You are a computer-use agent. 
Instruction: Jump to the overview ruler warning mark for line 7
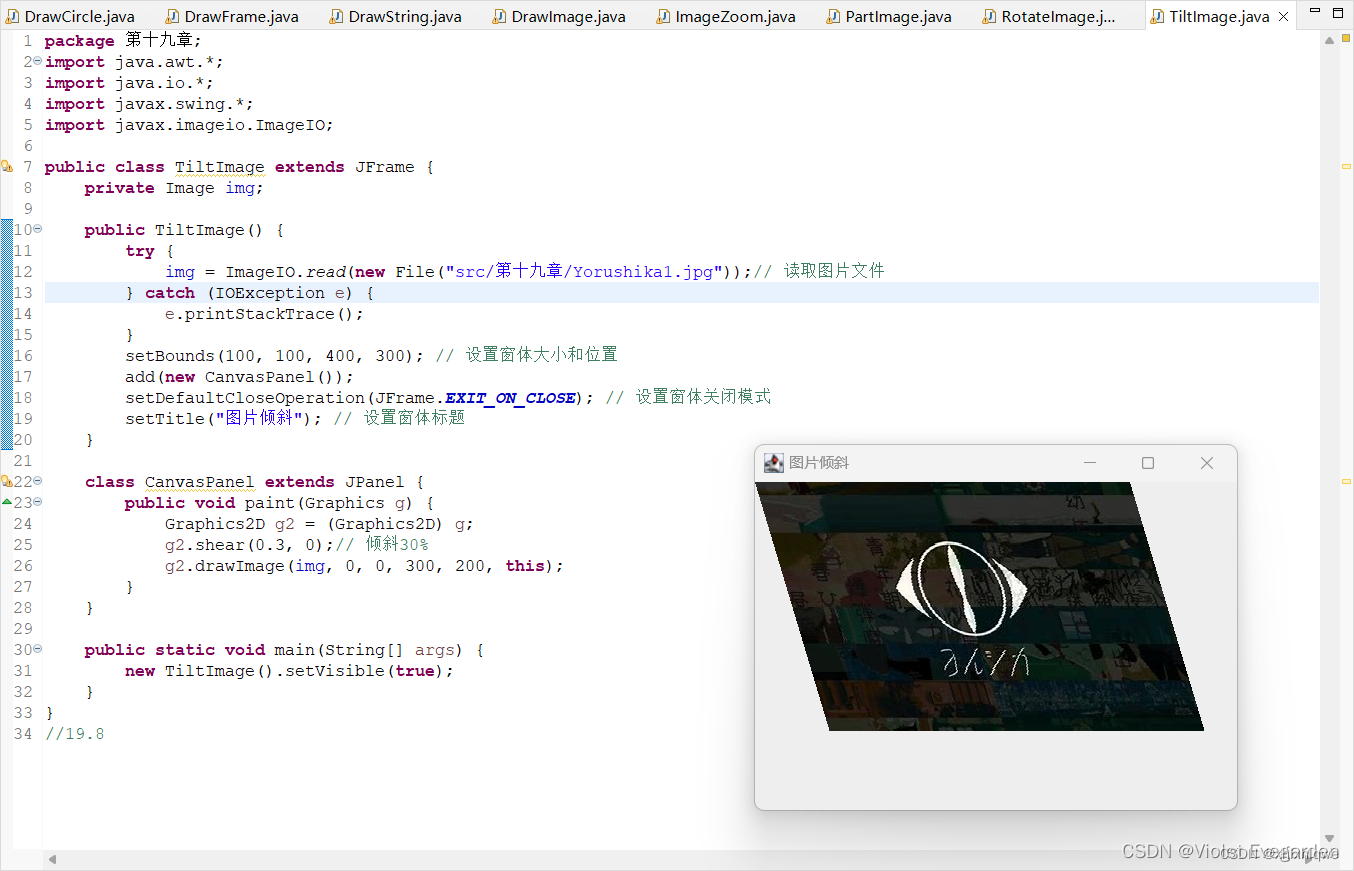1346,166
